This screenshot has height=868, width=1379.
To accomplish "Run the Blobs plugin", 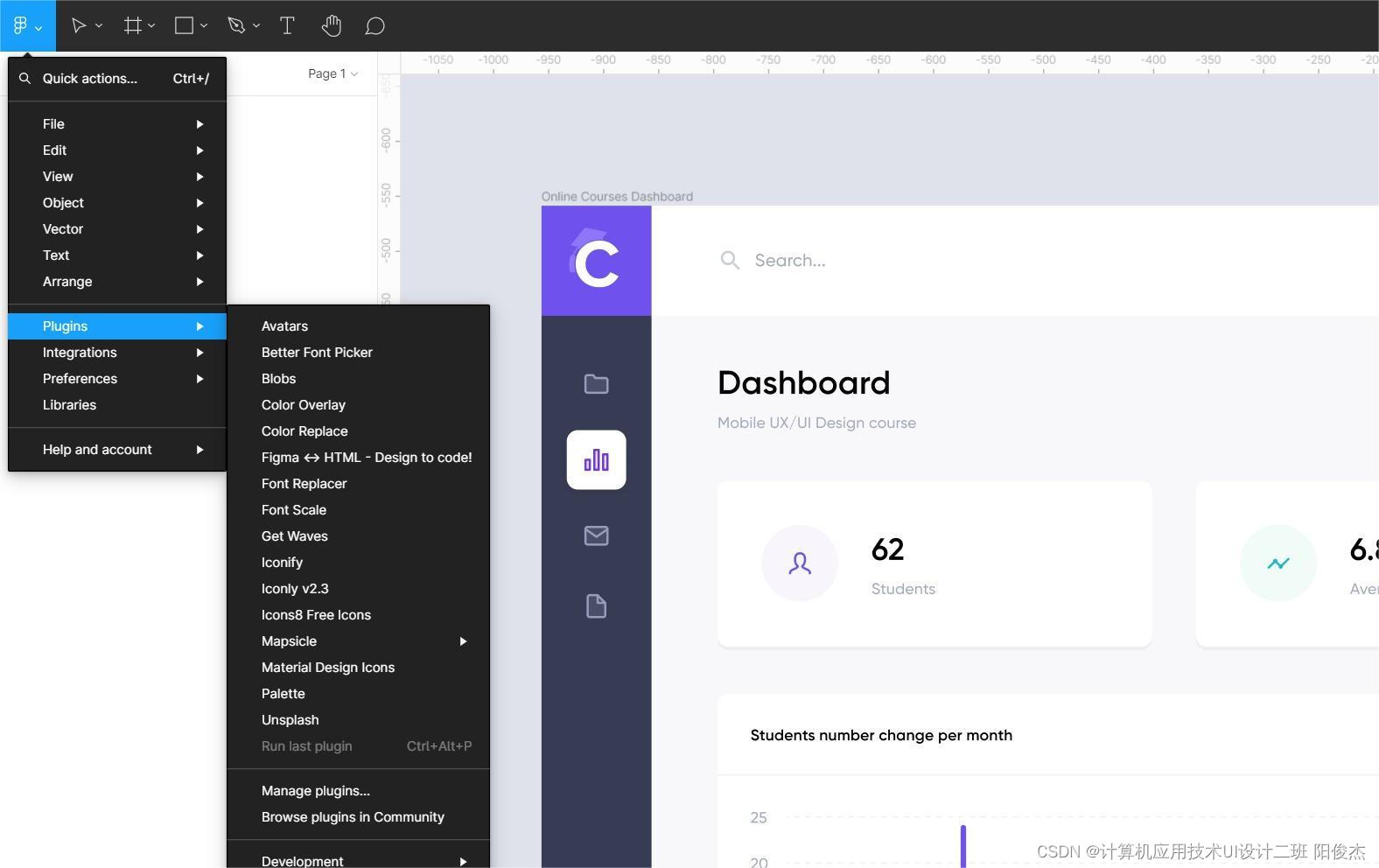I will [x=358, y=379].
